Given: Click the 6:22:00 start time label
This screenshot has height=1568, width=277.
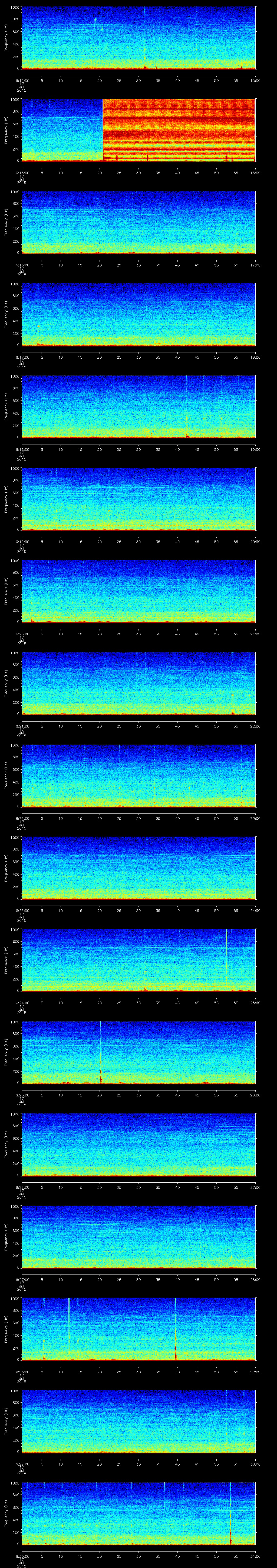Looking at the screenshot, I should pos(22,818).
